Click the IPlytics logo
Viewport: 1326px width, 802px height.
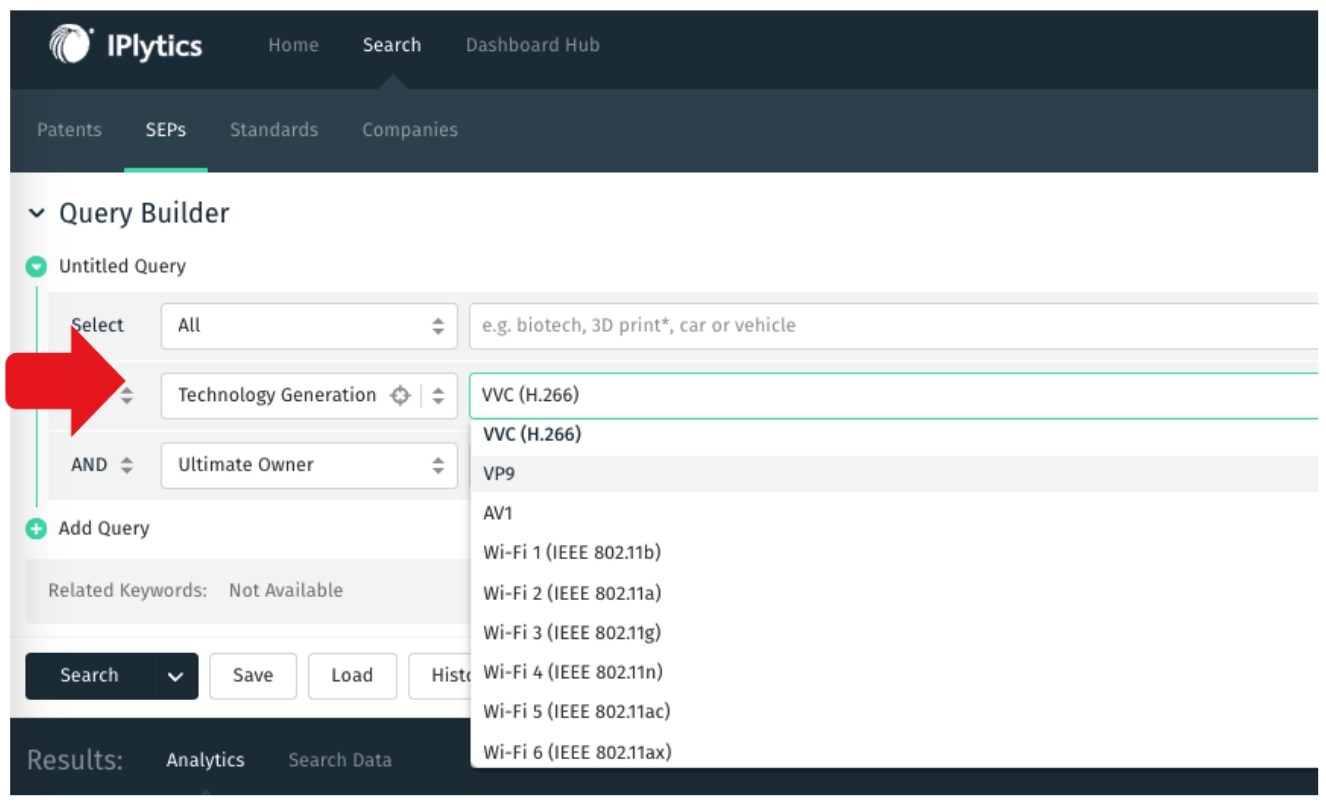[125, 45]
